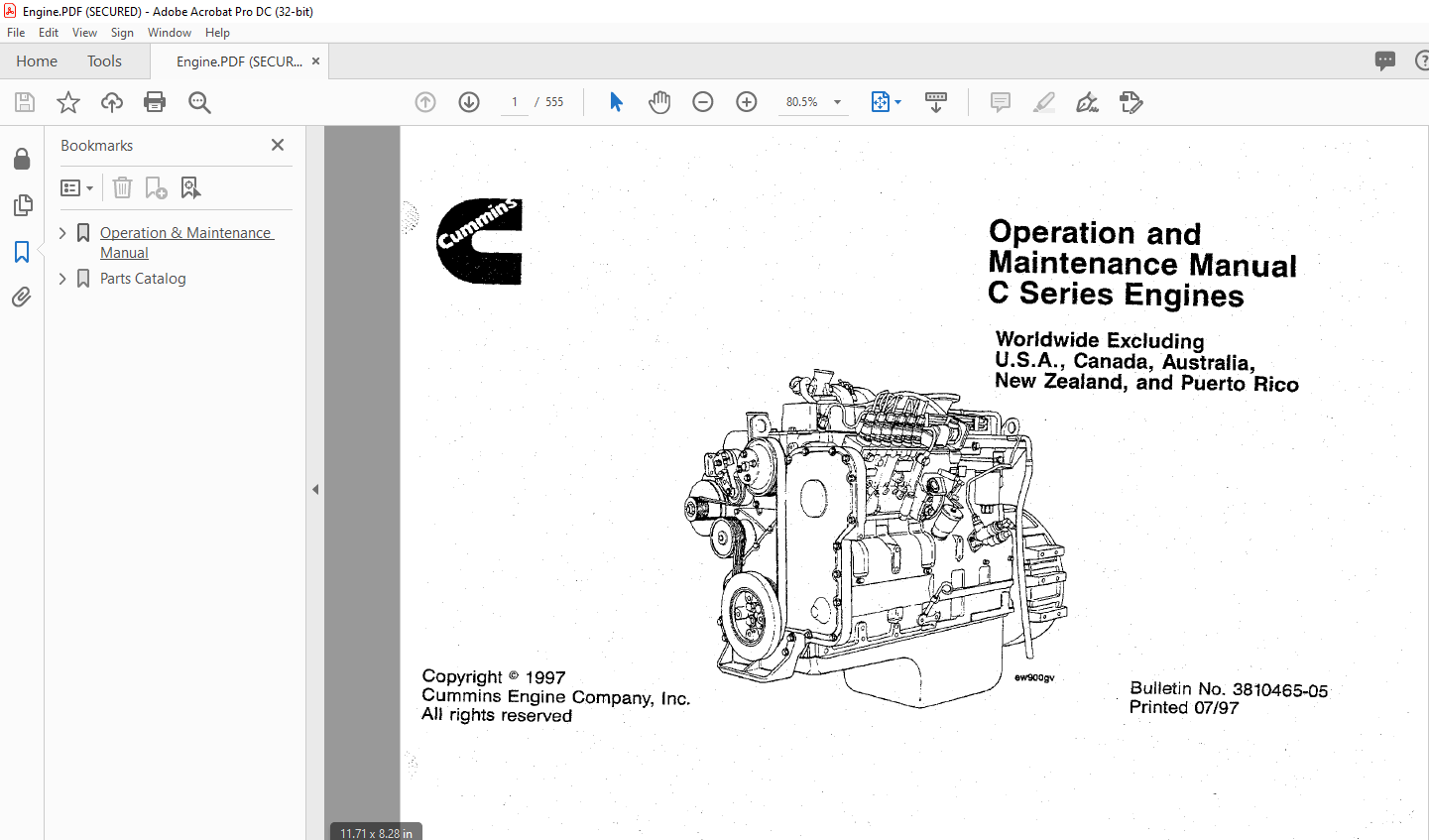Image resolution: width=1429 pixels, height=840 pixels.
Task: Open the comment chat bubble at top right
Action: 1385,61
